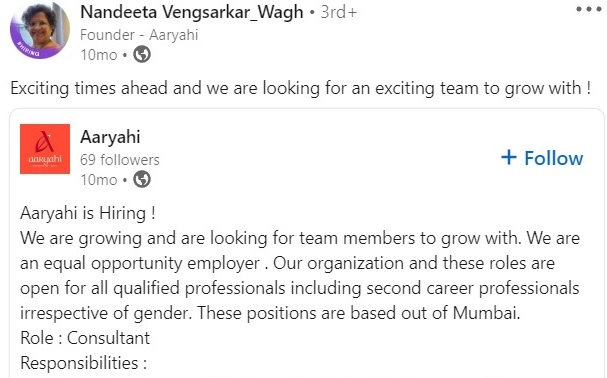Click the plus icon beside Follow
Screen dimensions: 607x378
[509, 157]
